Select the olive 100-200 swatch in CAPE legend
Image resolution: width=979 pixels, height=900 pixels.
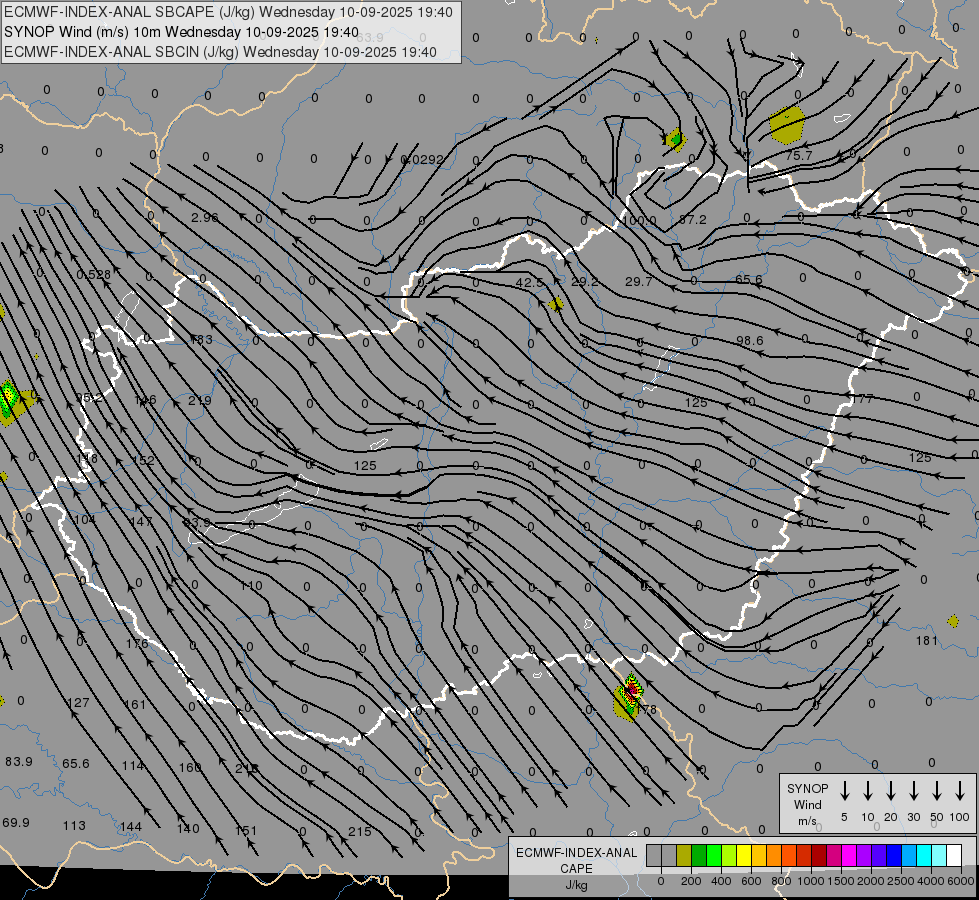(684, 855)
